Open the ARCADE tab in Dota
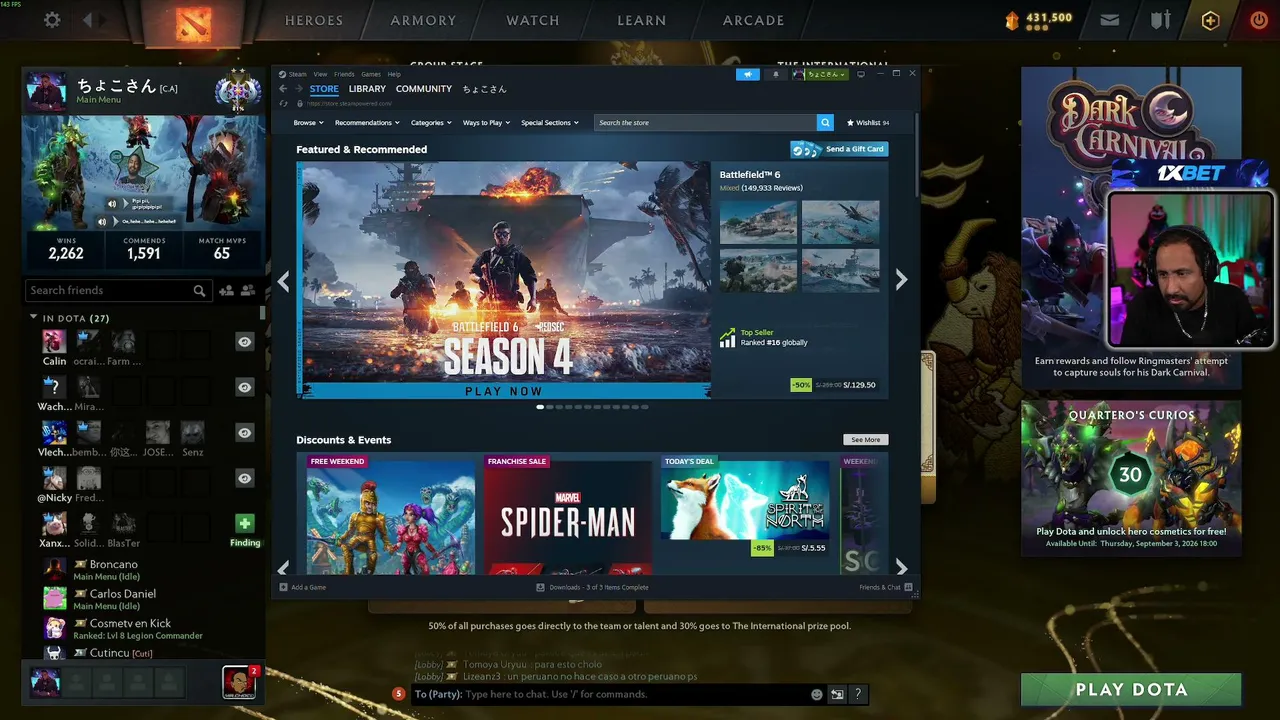This screenshot has height=720, width=1280. (x=754, y=20)
